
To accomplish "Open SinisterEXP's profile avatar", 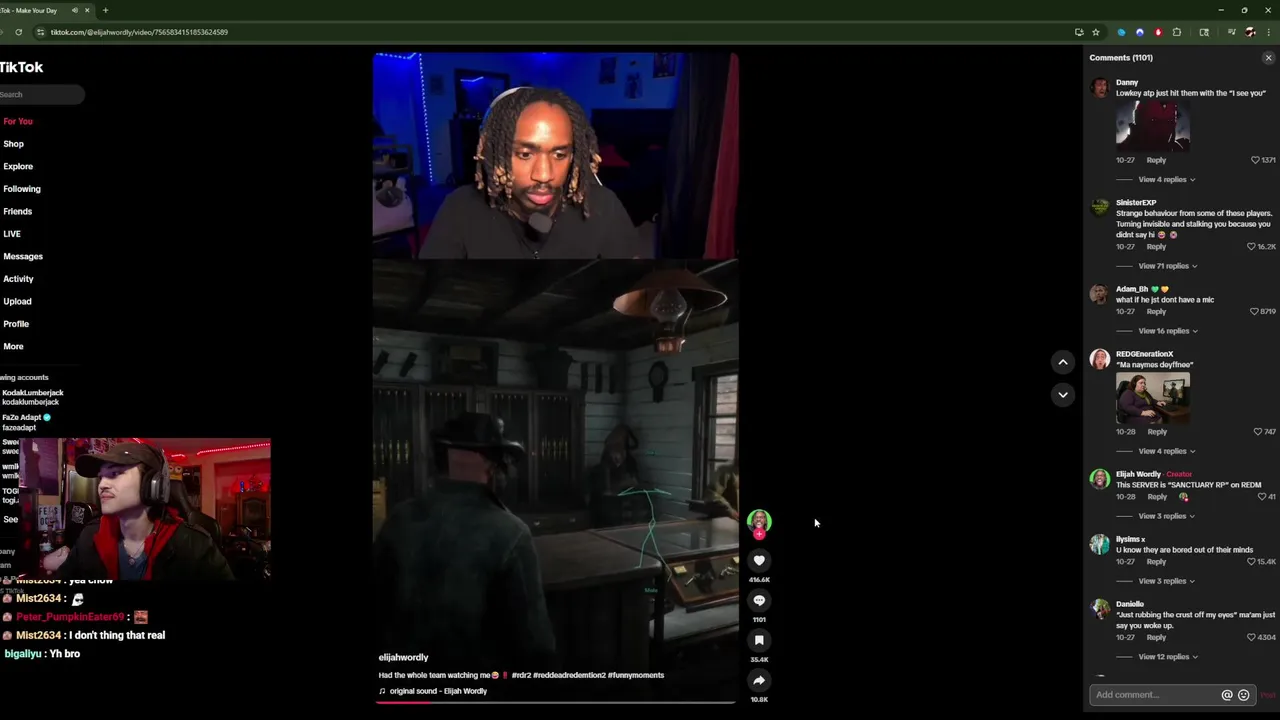I will [1100, 208].
